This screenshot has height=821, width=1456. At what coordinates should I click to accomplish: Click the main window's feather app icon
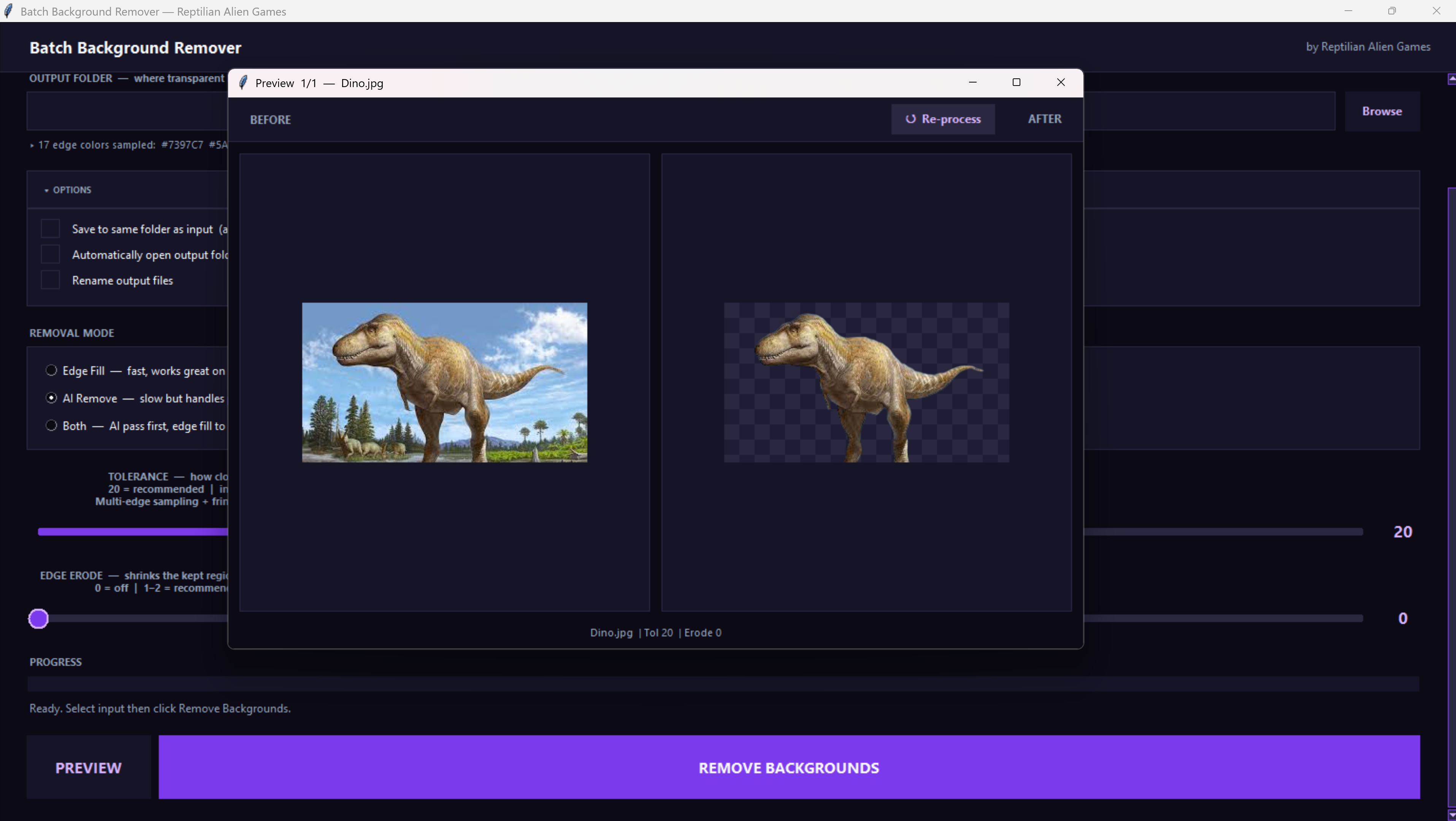click(8, 11)
